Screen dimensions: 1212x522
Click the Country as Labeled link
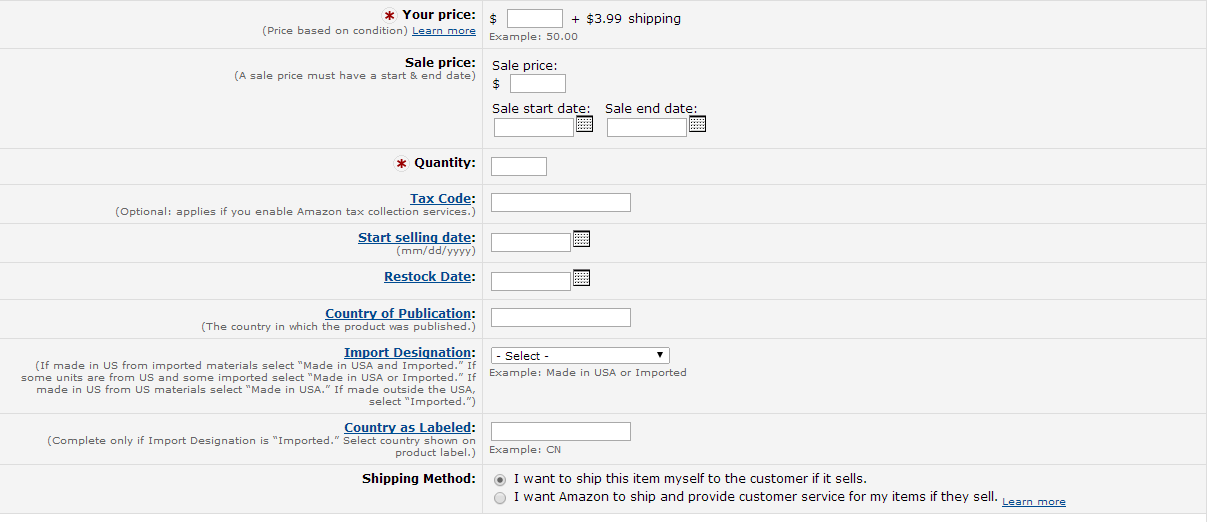click(x=407, y=428)
